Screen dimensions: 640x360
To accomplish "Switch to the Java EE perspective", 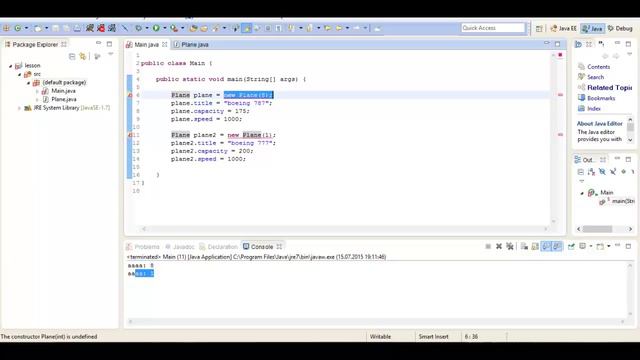I will (563, 28).
